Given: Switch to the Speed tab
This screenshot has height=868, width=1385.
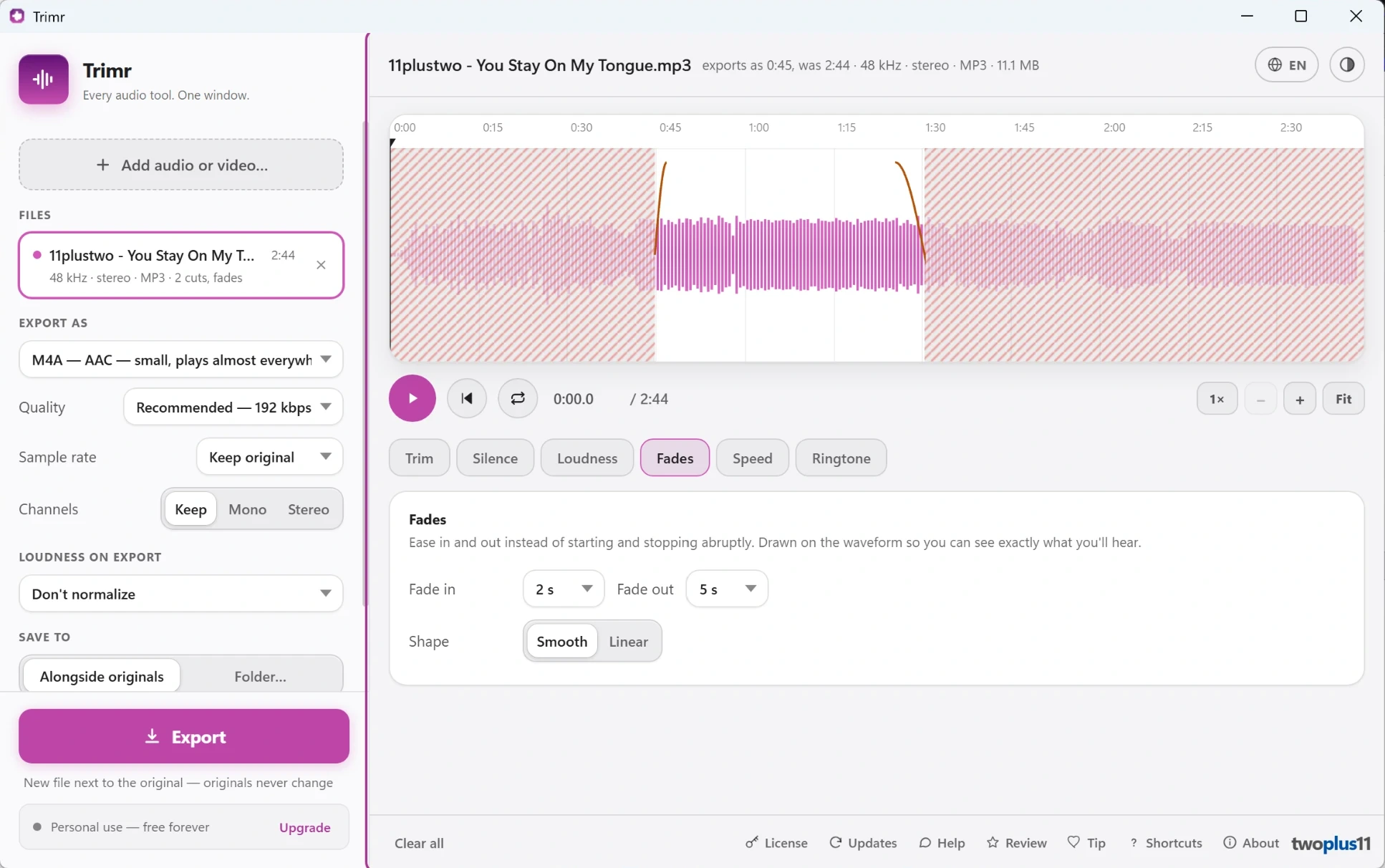Looking at the screenshot, I should pyautogui.click(x=753, y=458).
